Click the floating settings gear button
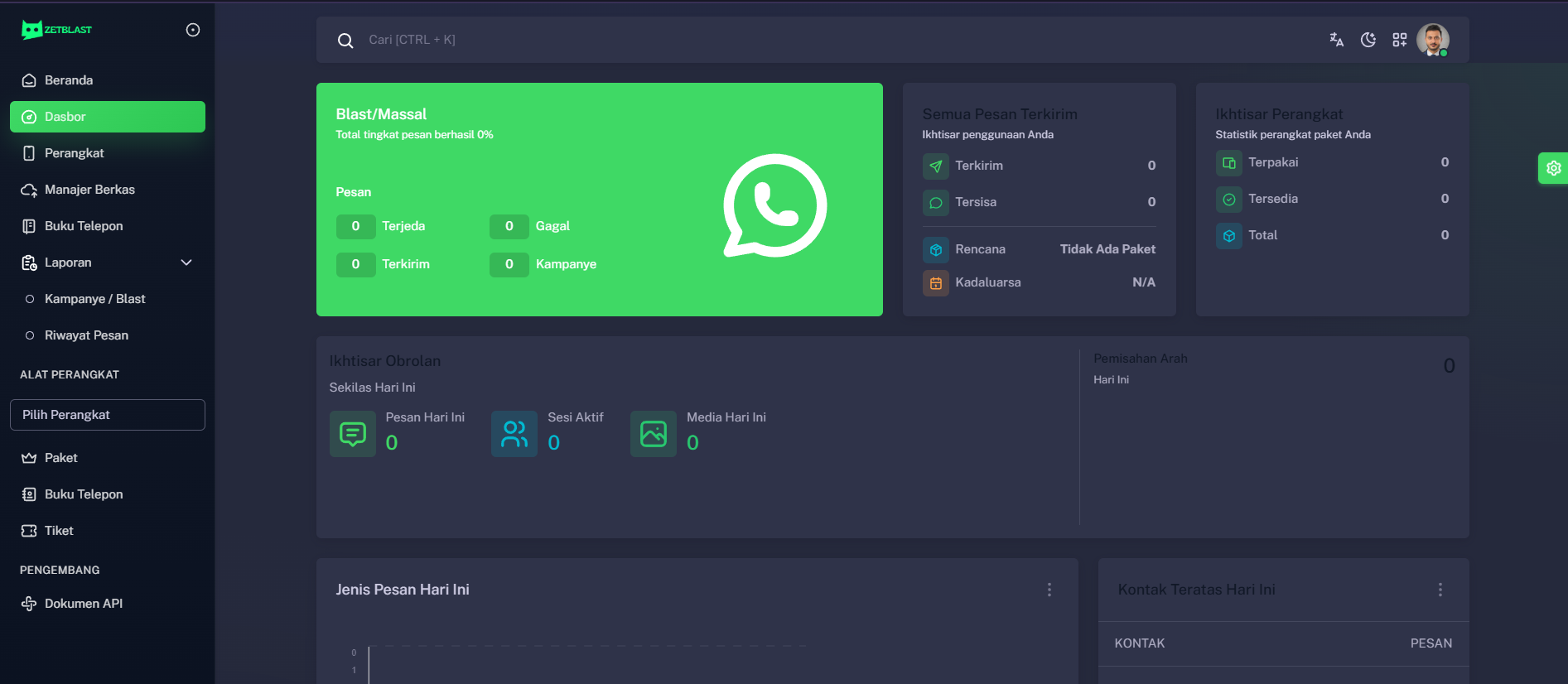This screenshot has height=684, width=1568. coord(1553,168)
